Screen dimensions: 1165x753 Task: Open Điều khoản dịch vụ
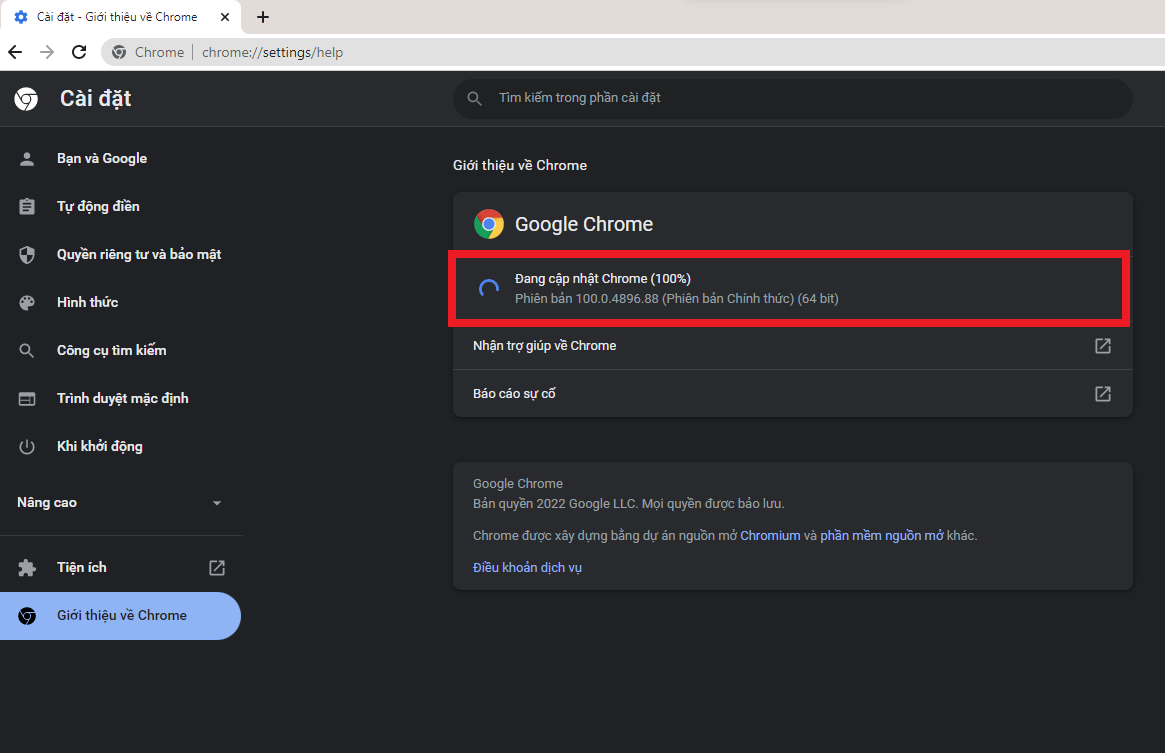(x=527, y=566)
